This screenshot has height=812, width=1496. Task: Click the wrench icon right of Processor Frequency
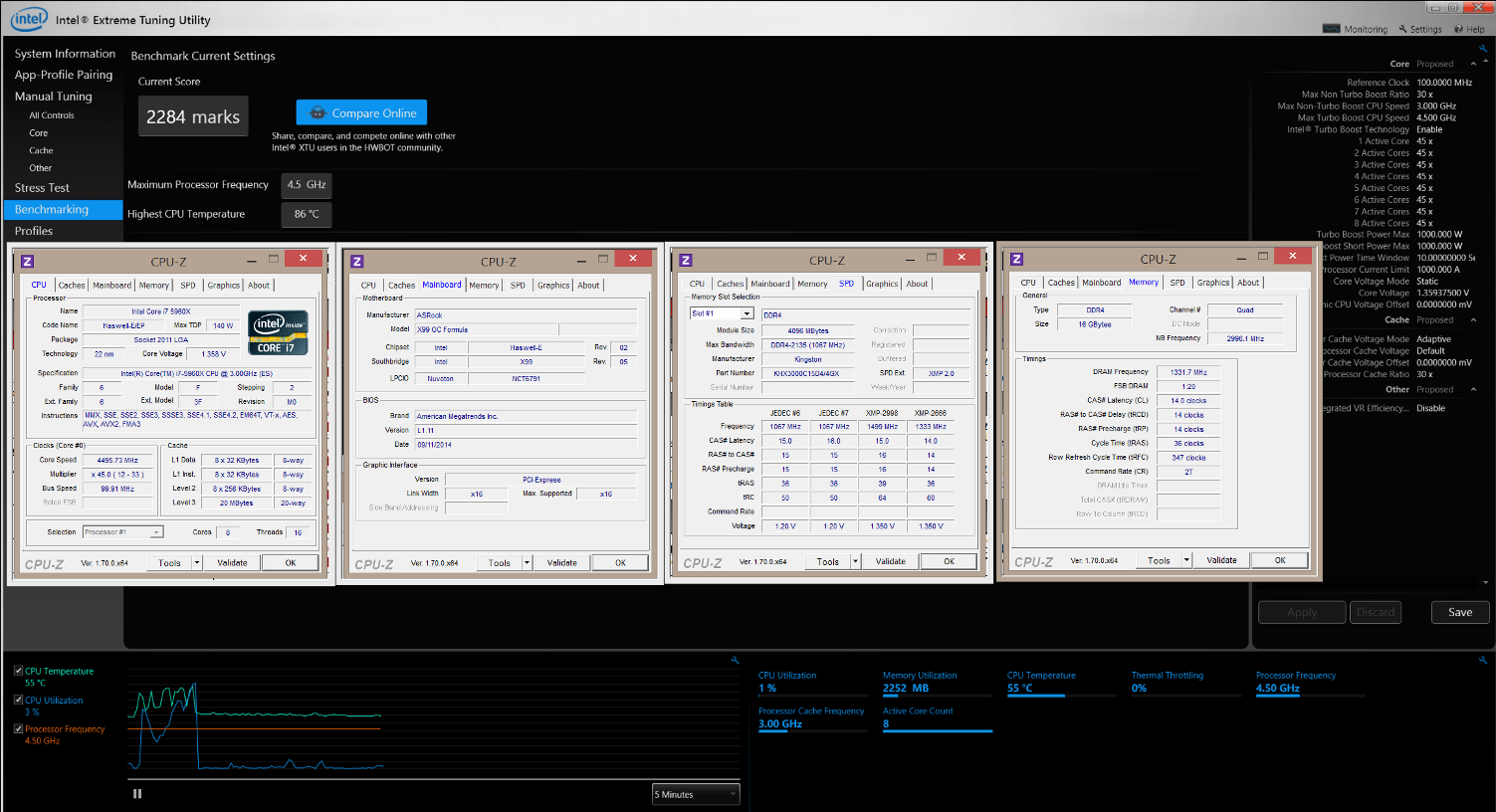(1482, 660)
